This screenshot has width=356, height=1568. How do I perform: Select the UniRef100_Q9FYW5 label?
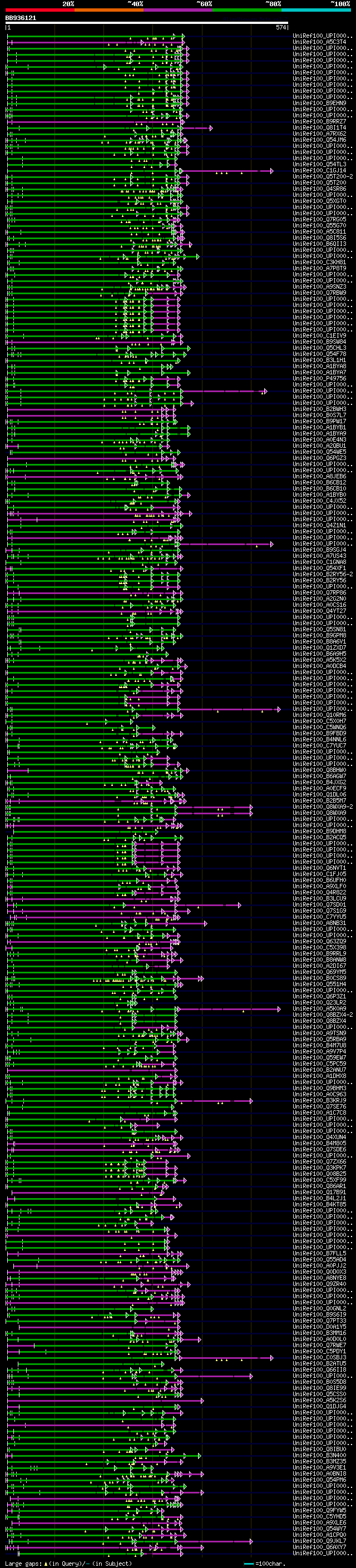319,1510
